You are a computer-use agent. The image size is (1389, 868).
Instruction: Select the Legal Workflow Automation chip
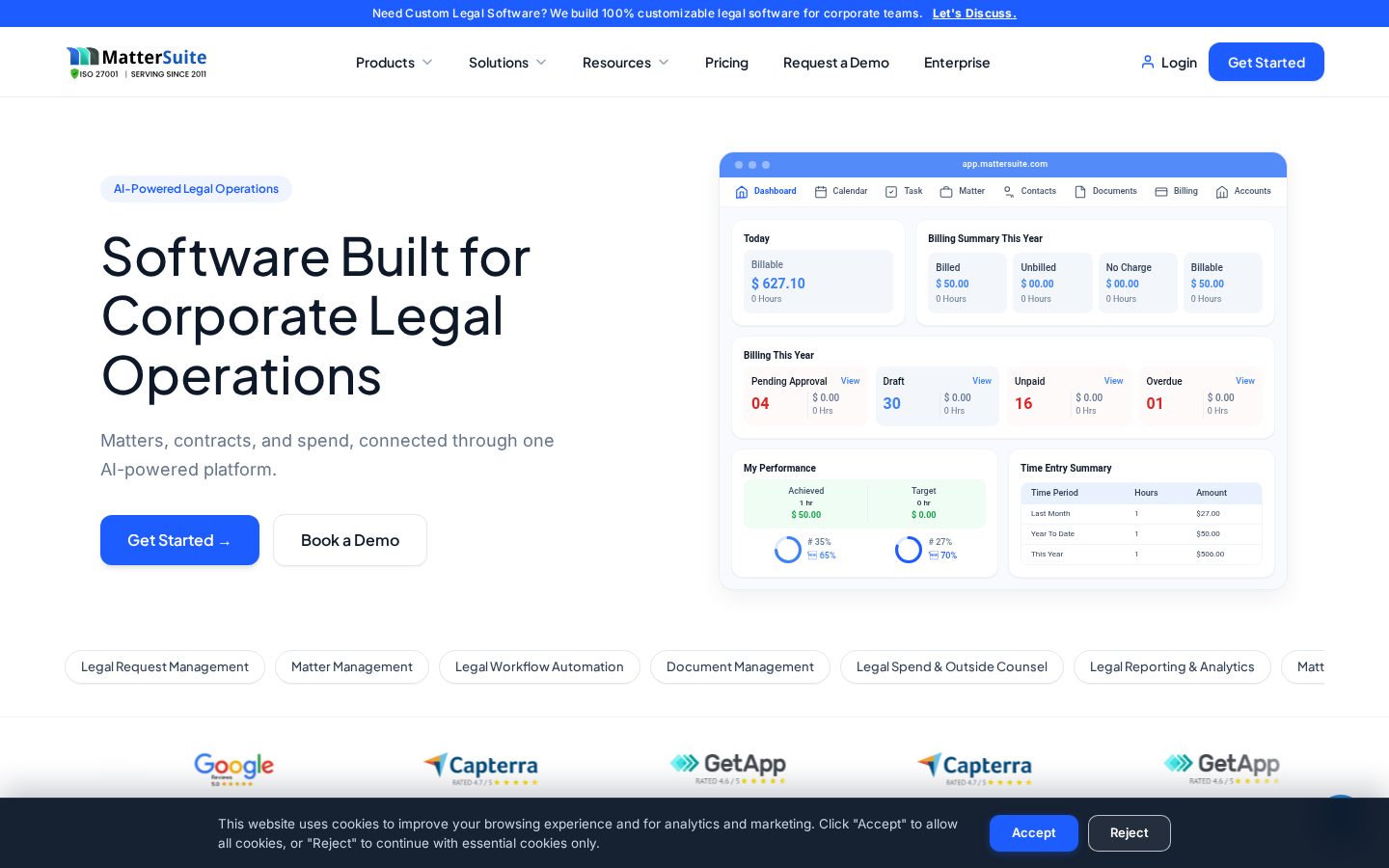tap(539, 667)
